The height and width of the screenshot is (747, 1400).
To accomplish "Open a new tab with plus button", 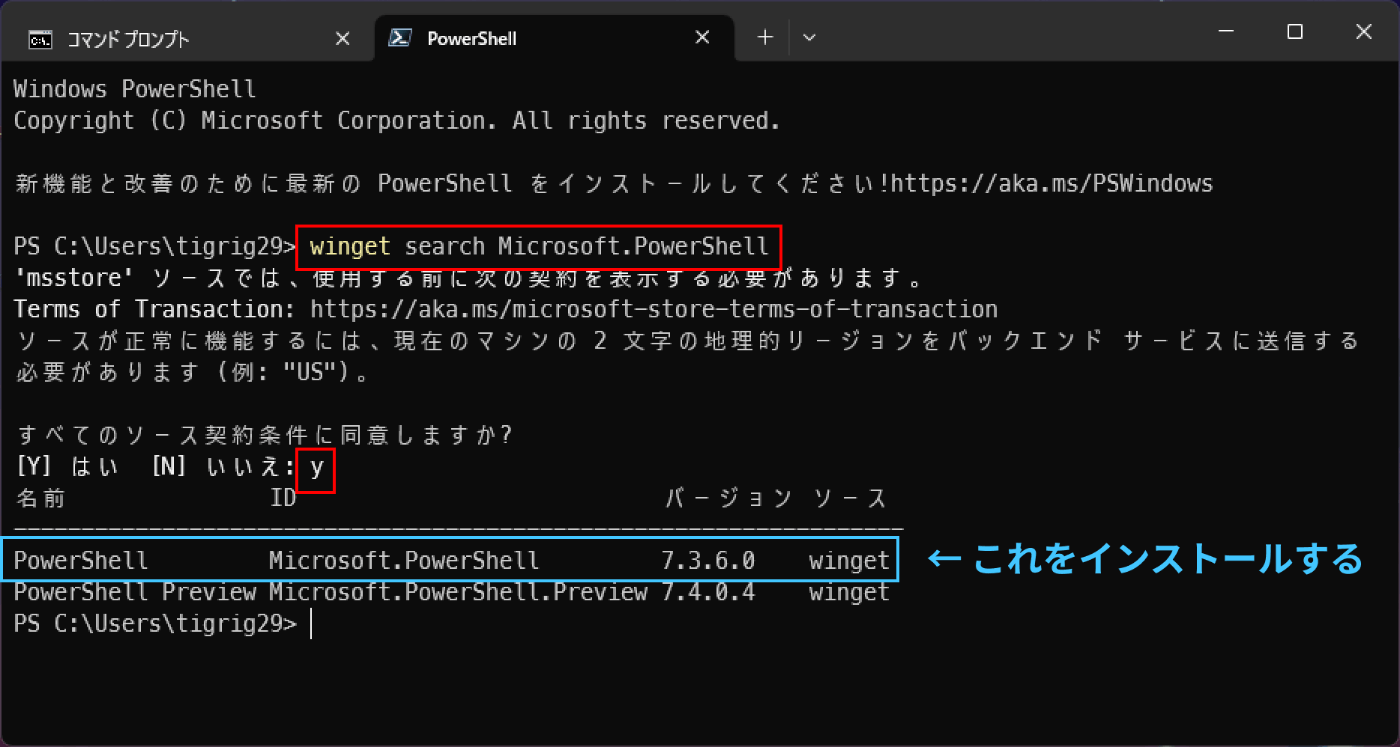I will click(765, 38).
